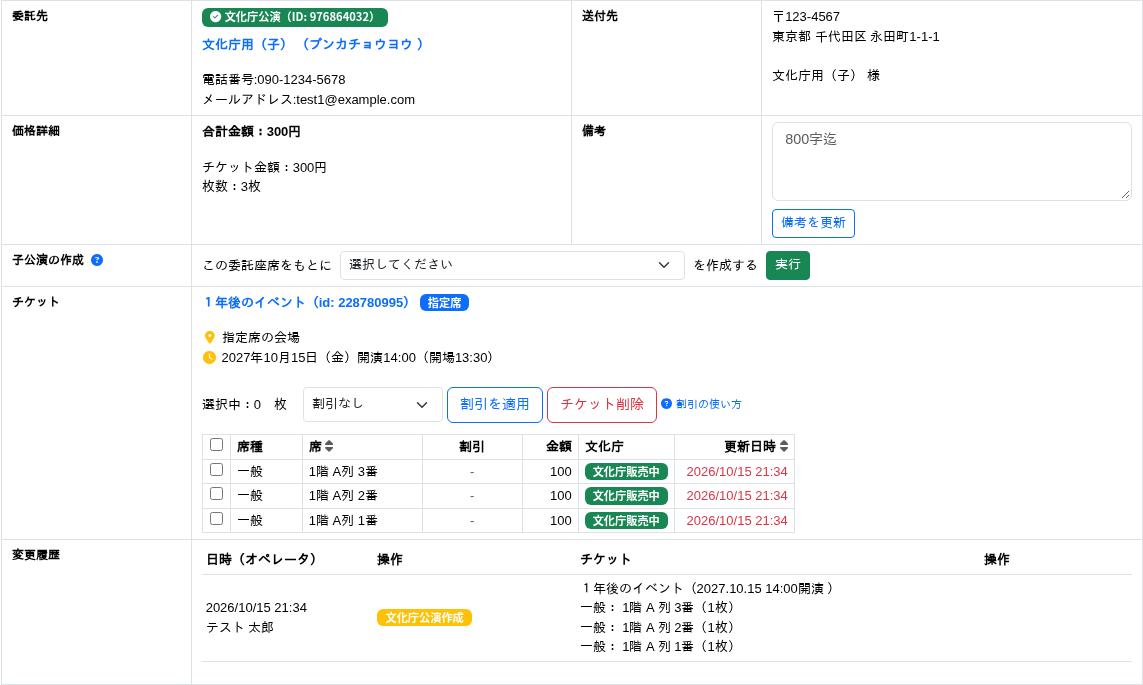Click the 実行 button
Viewport: 1143px width, 685px height.
(787, 265)
